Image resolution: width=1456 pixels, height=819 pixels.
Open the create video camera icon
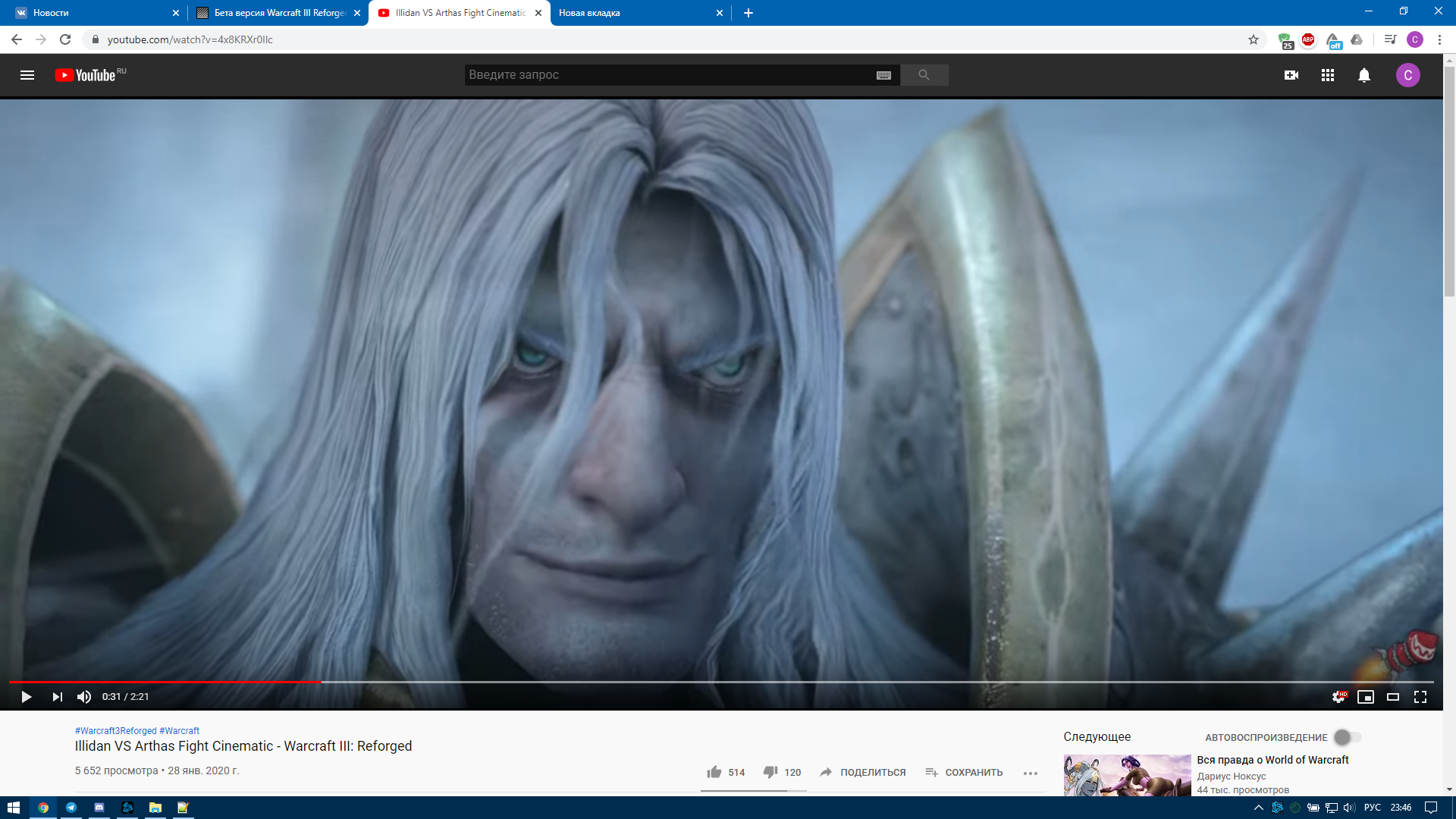coord(1291,75)
